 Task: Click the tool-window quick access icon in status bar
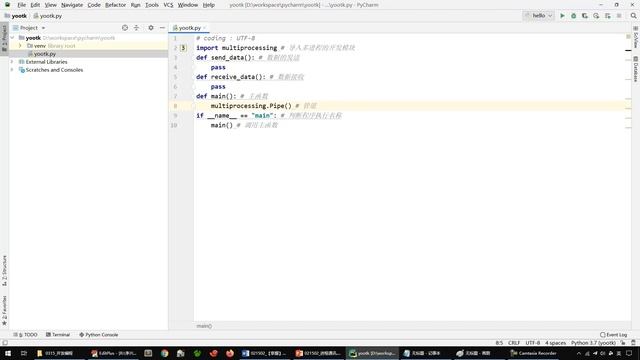point(5,343)
